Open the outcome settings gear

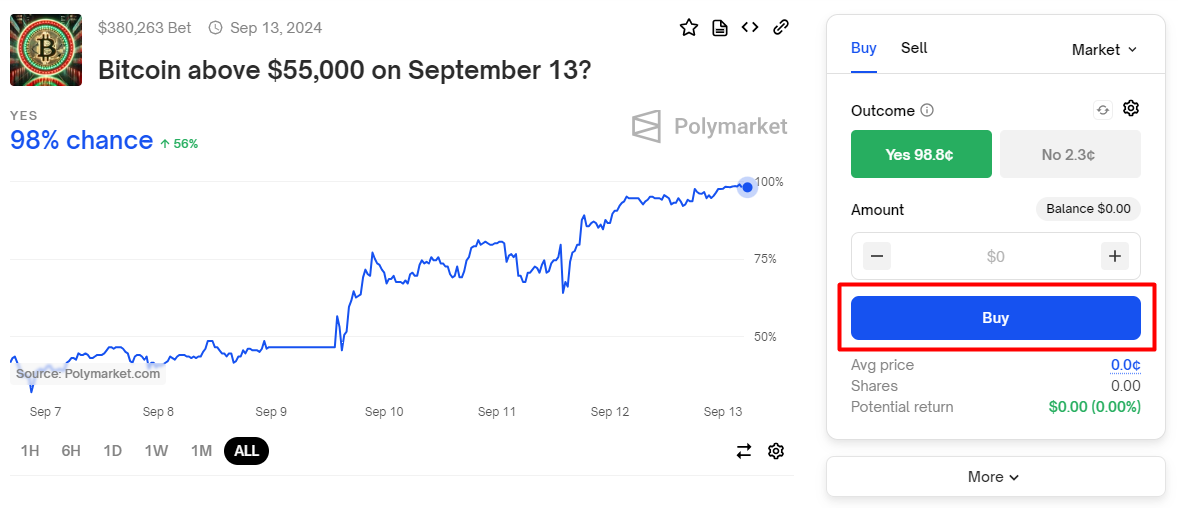click(1131, 109)
